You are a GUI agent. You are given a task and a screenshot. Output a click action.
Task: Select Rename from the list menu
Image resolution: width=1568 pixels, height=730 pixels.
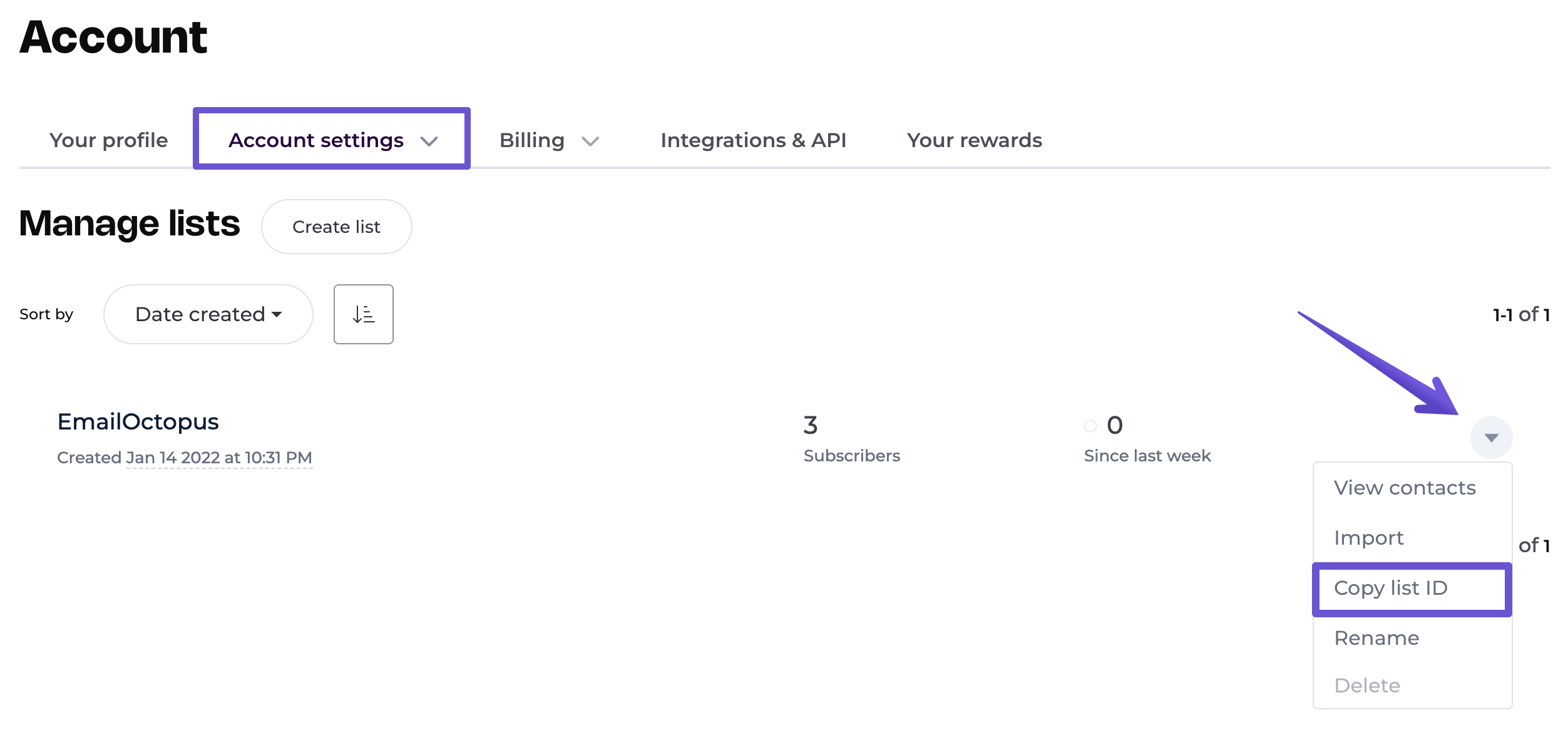coord(1376,638)
